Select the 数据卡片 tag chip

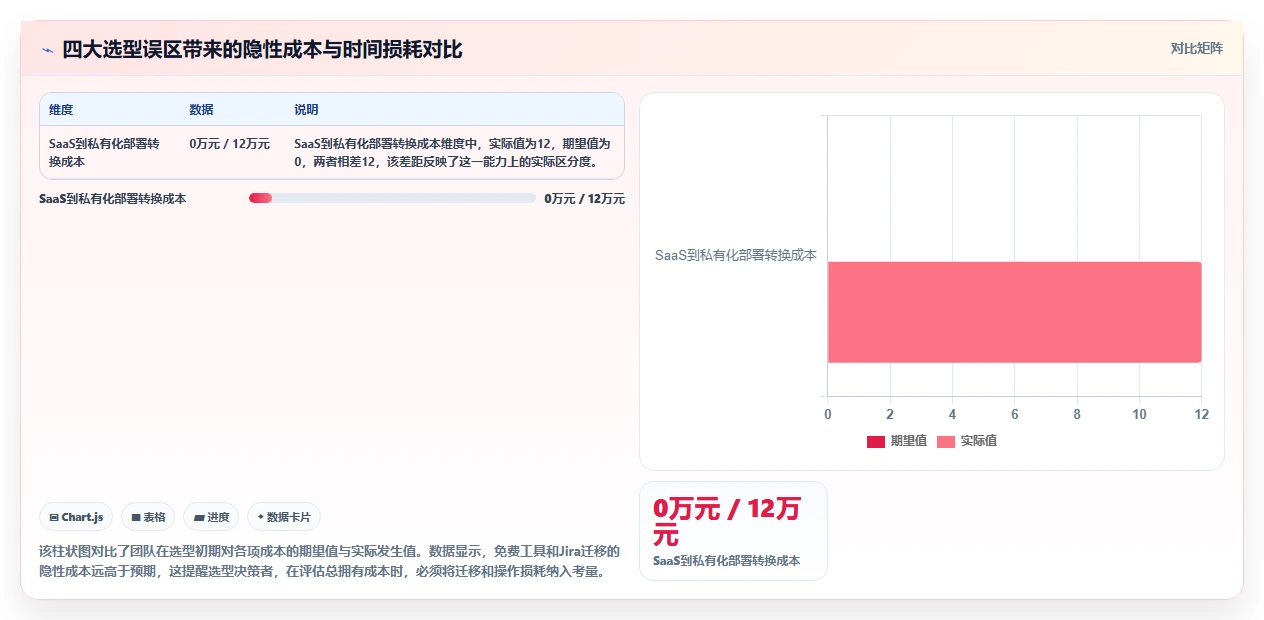[284, 517]
